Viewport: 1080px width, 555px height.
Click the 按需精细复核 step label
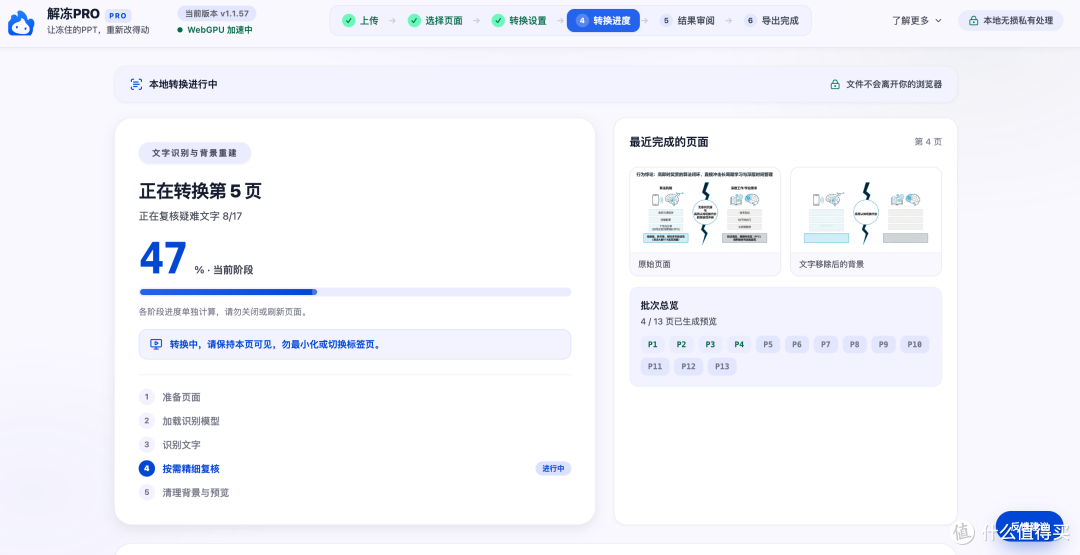click(191, 468)
